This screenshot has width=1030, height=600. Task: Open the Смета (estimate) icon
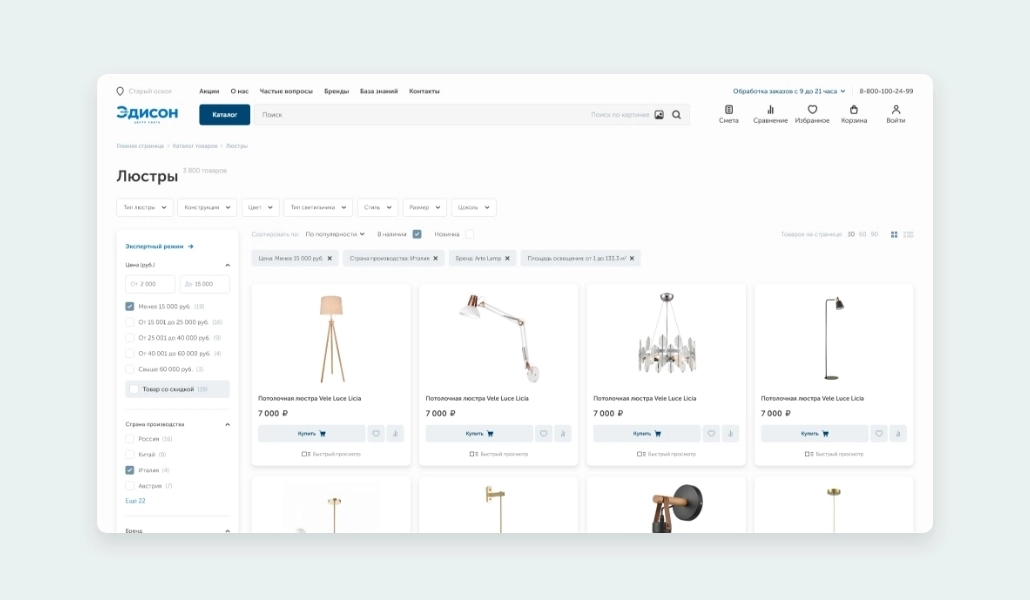[728, 110]
